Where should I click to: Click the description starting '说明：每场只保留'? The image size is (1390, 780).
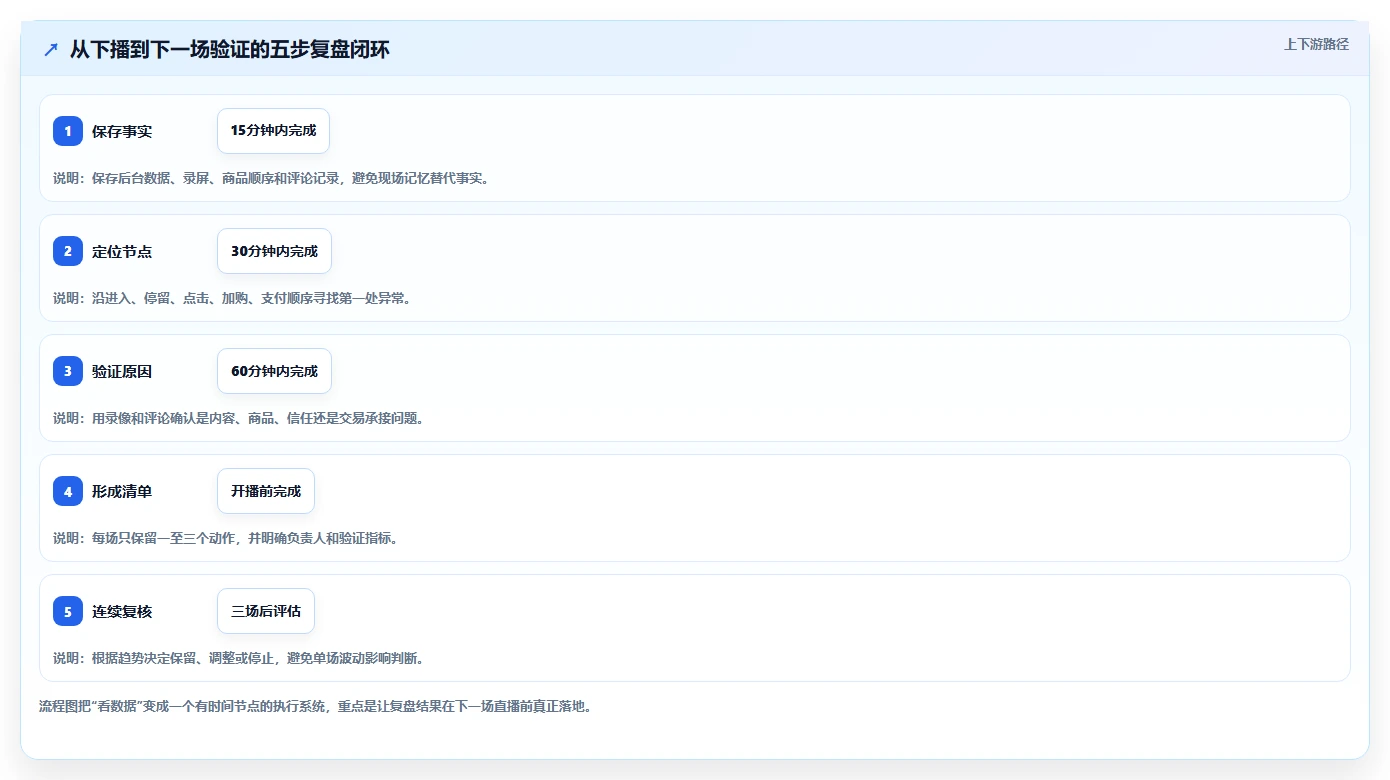[226, 538]
